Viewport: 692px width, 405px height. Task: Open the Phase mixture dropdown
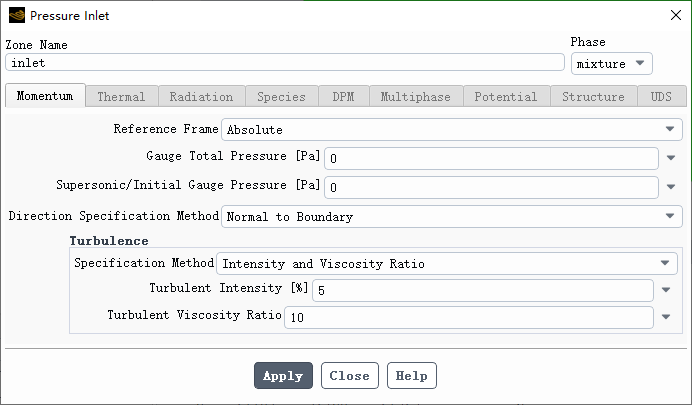(x=612, y=64)
